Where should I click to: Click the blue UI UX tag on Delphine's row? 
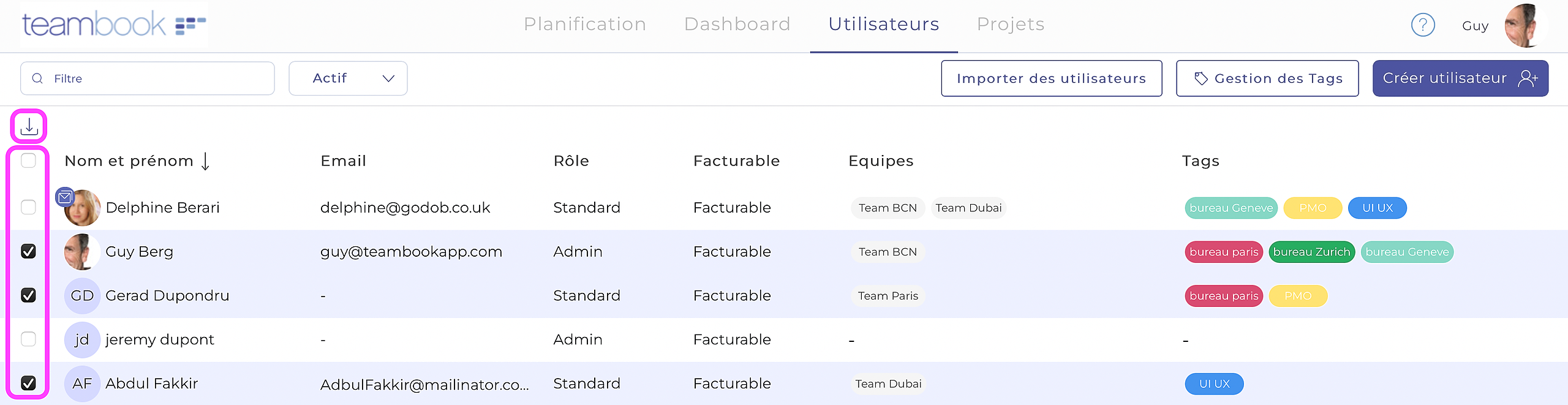(1378, 208)
